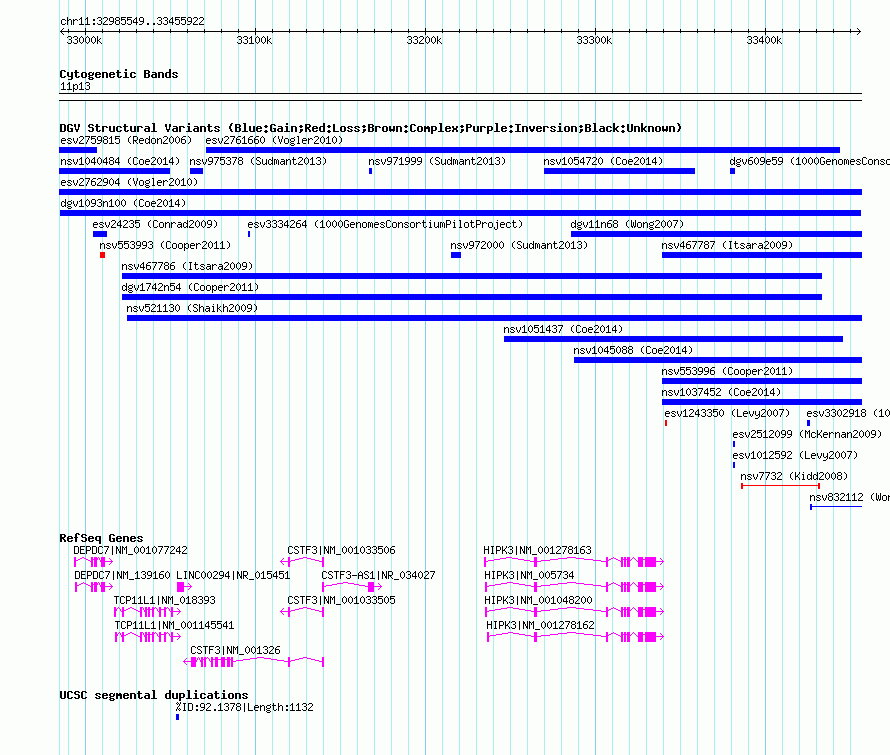Click TCP11L1|NM_018393 gene label
The width and height of the screenshot is (890, 755).
(x=165, y=600)
